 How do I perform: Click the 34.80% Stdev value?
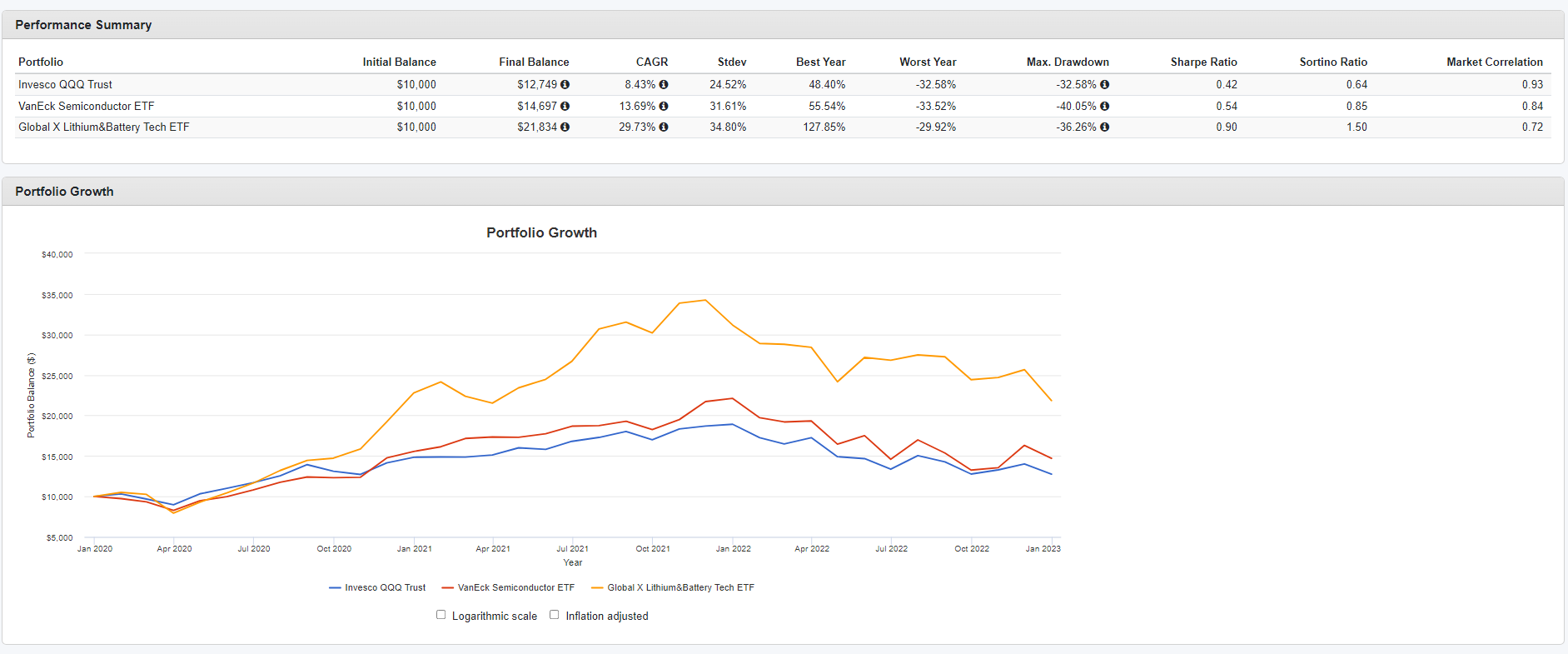(728, 127)
